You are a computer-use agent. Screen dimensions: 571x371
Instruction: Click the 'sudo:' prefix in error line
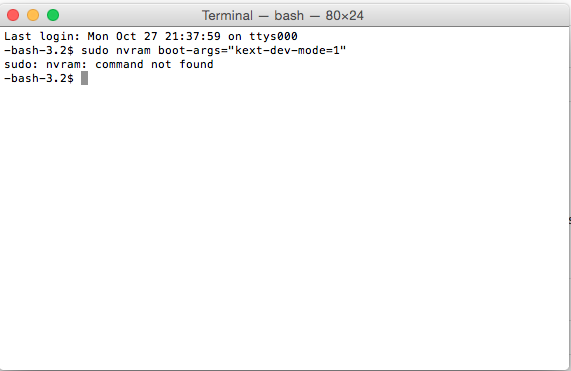(x=21, y=64)
